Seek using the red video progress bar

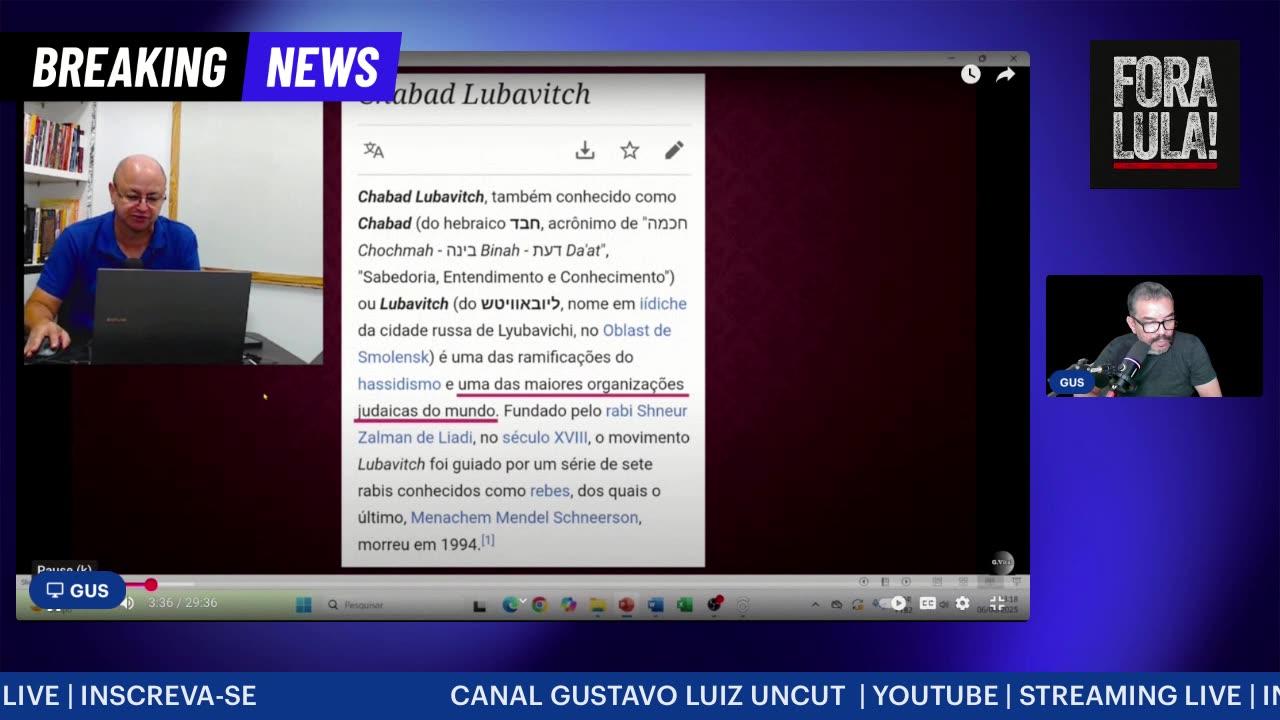click(x=523, y=584)
